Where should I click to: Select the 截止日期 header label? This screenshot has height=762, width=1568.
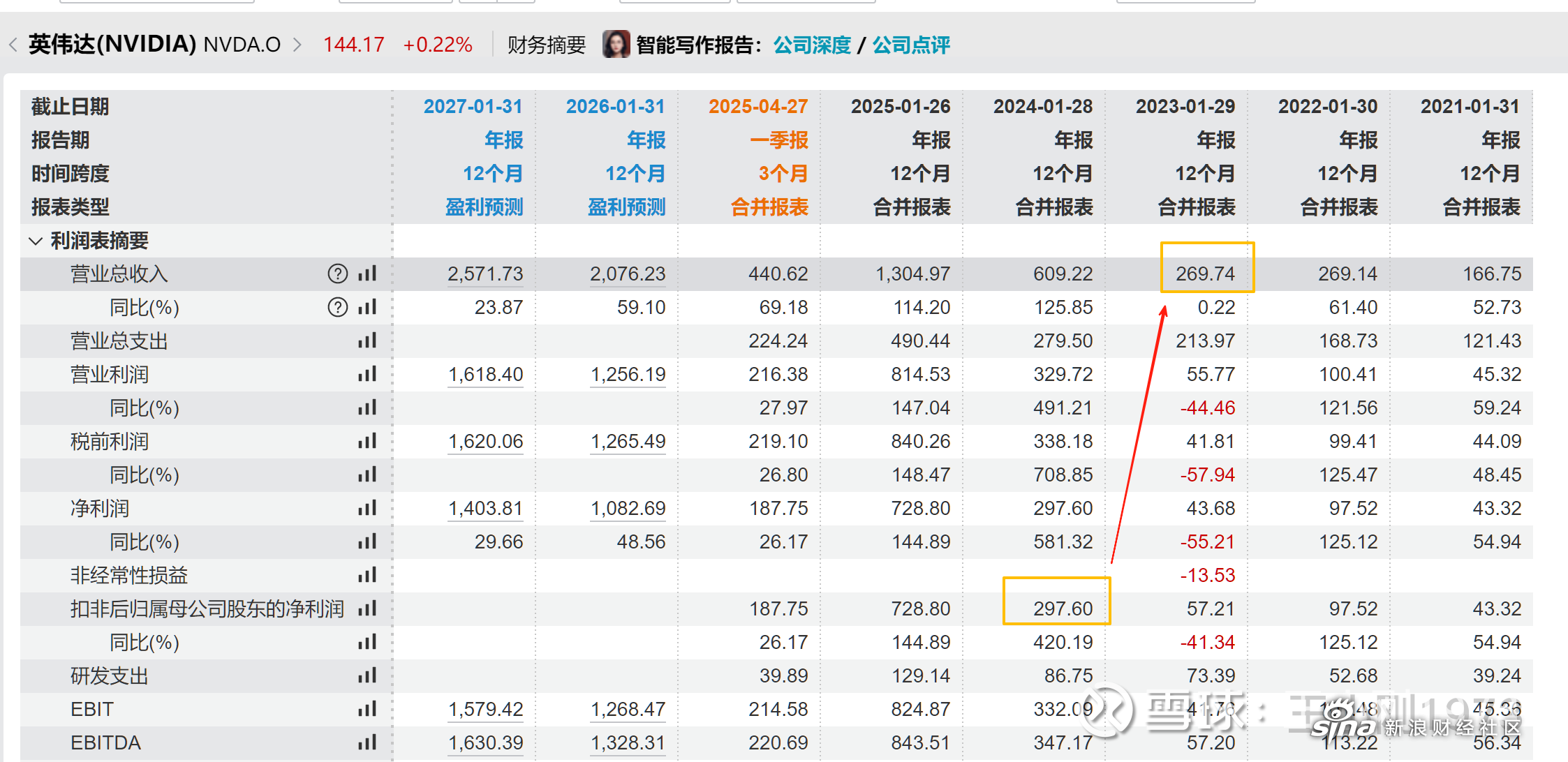(x=70, y=106)
